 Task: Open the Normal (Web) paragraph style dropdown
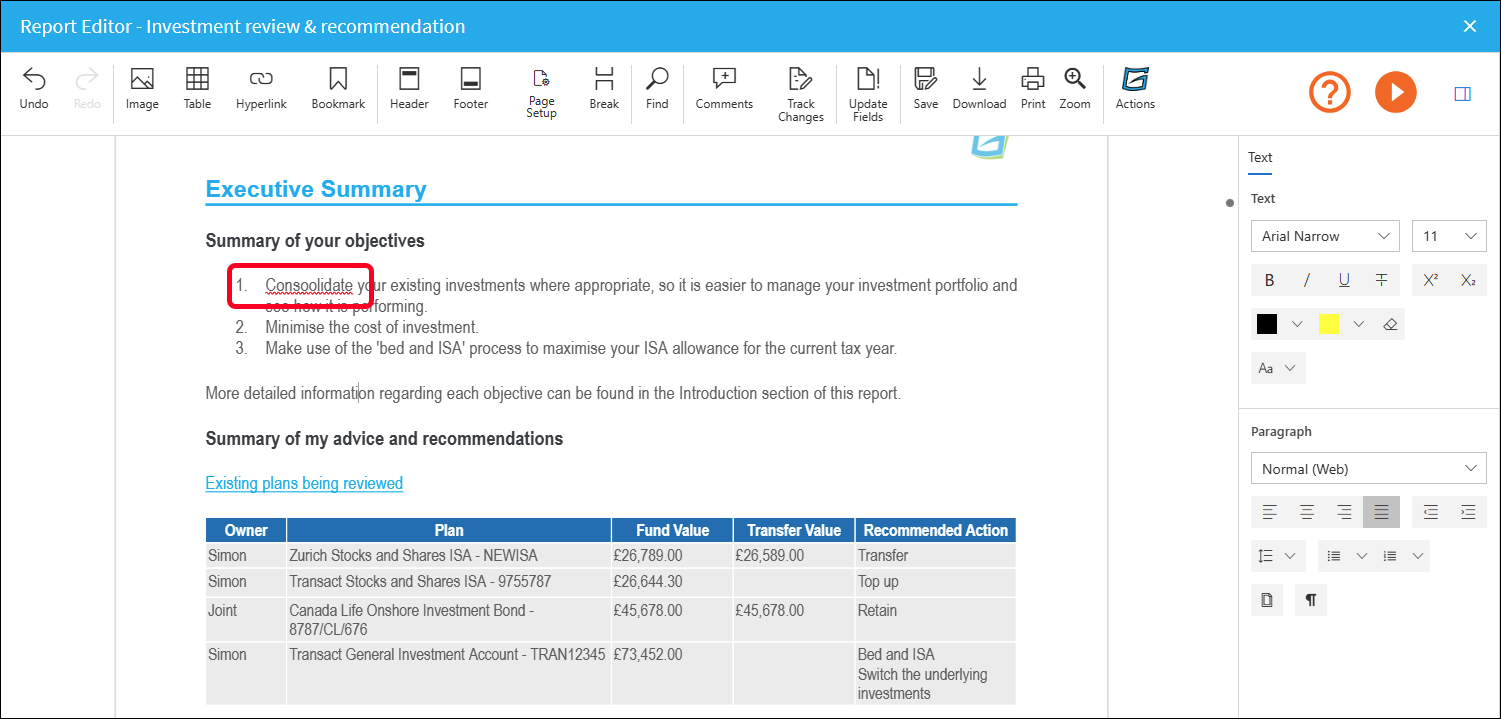click(x=1369, y=468)
